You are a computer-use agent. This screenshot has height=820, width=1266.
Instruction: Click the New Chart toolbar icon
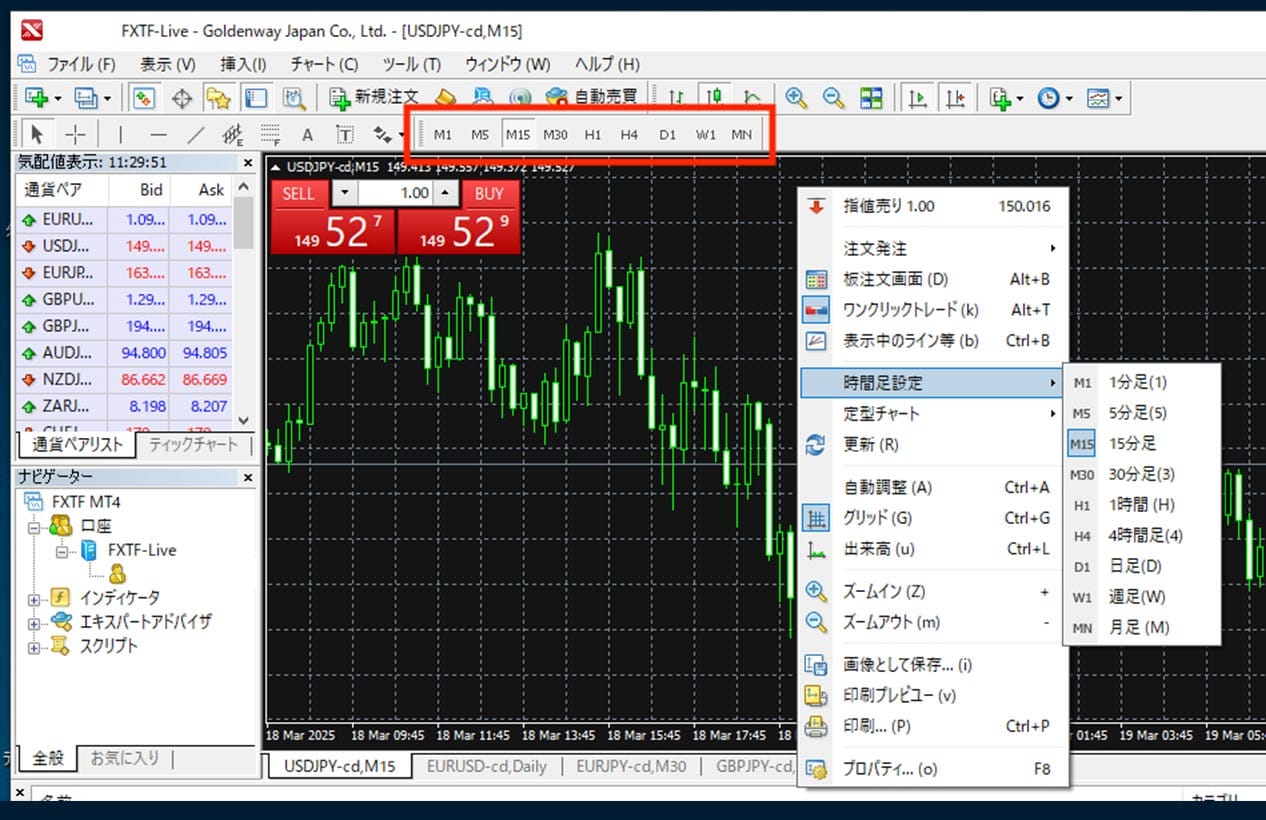[38, 97]
